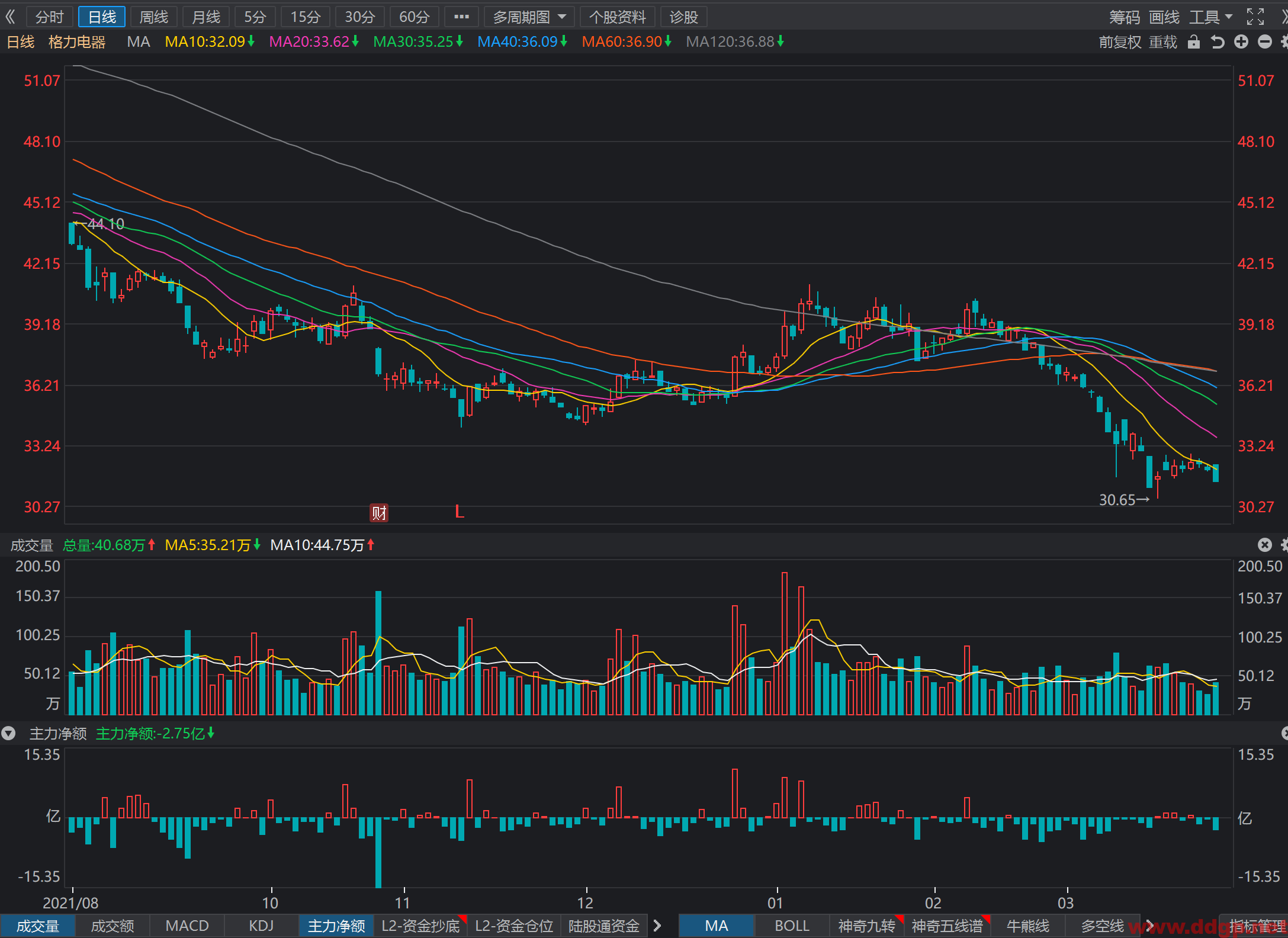Select the BOLL indicator tab
The height and width of the screenshot is (938, 1288).
[x=792, y=926]
